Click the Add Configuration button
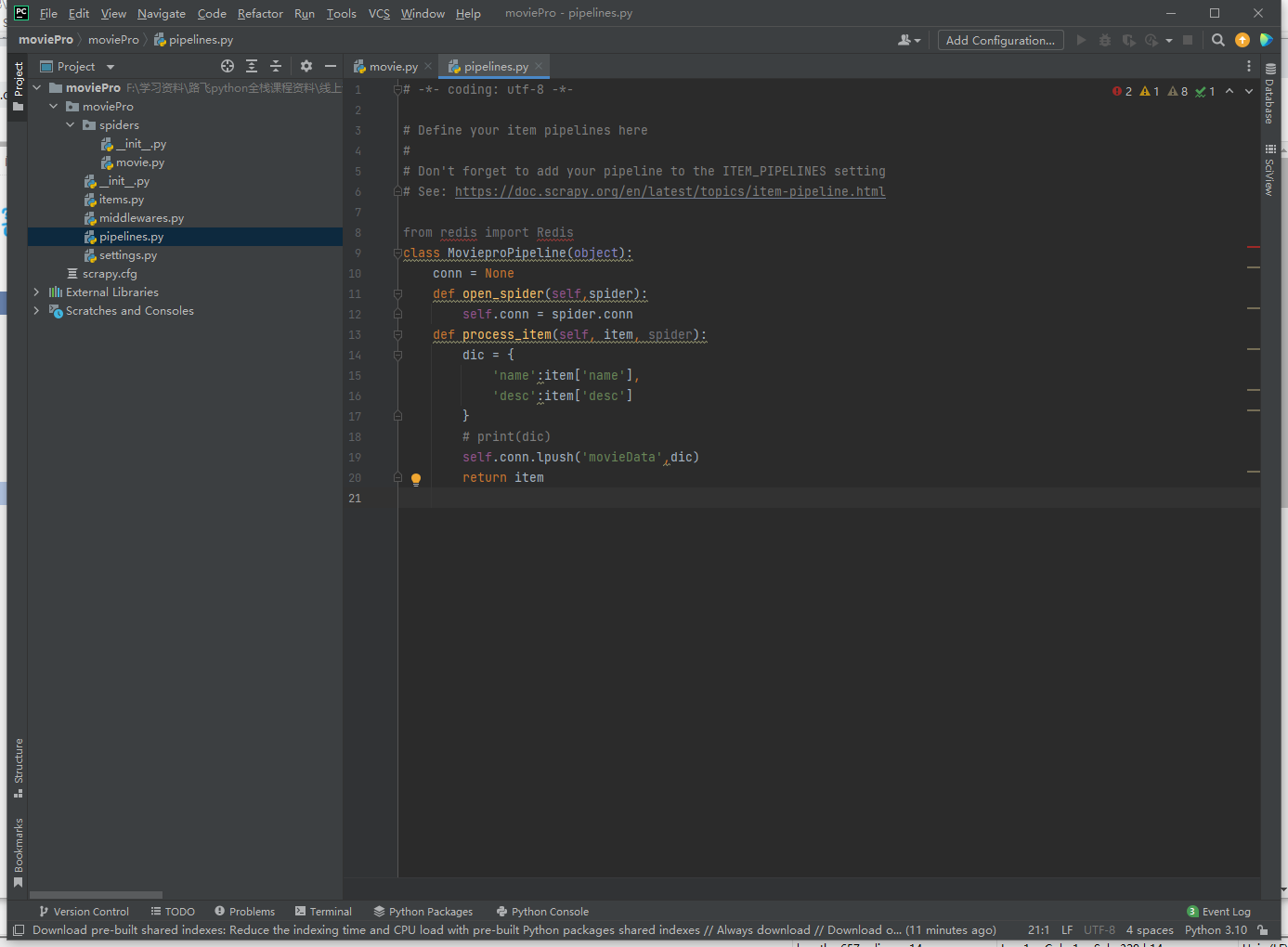This screenshot has height=947, width=1288. coord(1000,40)
